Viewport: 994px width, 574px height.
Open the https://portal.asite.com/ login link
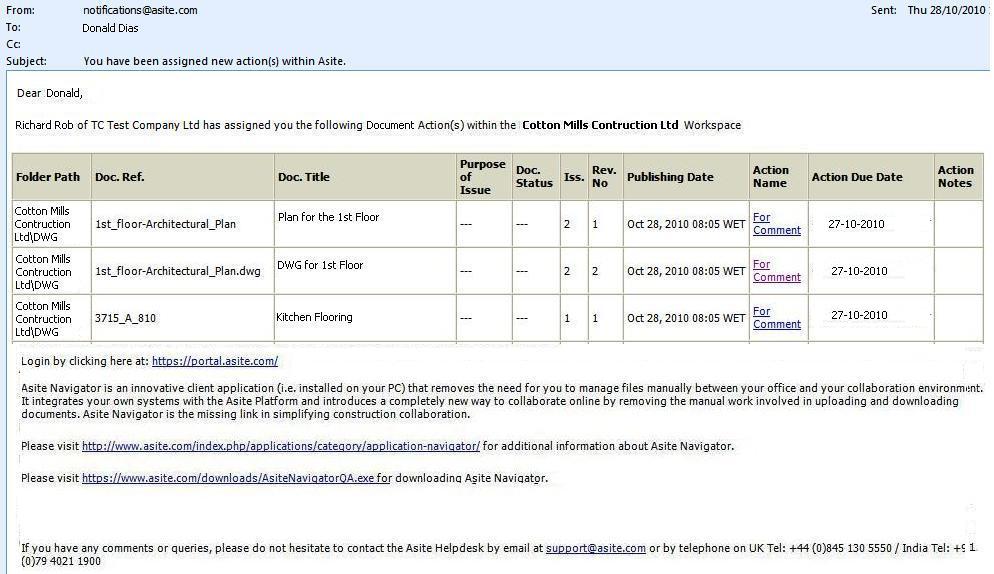(x=215, y=362)
